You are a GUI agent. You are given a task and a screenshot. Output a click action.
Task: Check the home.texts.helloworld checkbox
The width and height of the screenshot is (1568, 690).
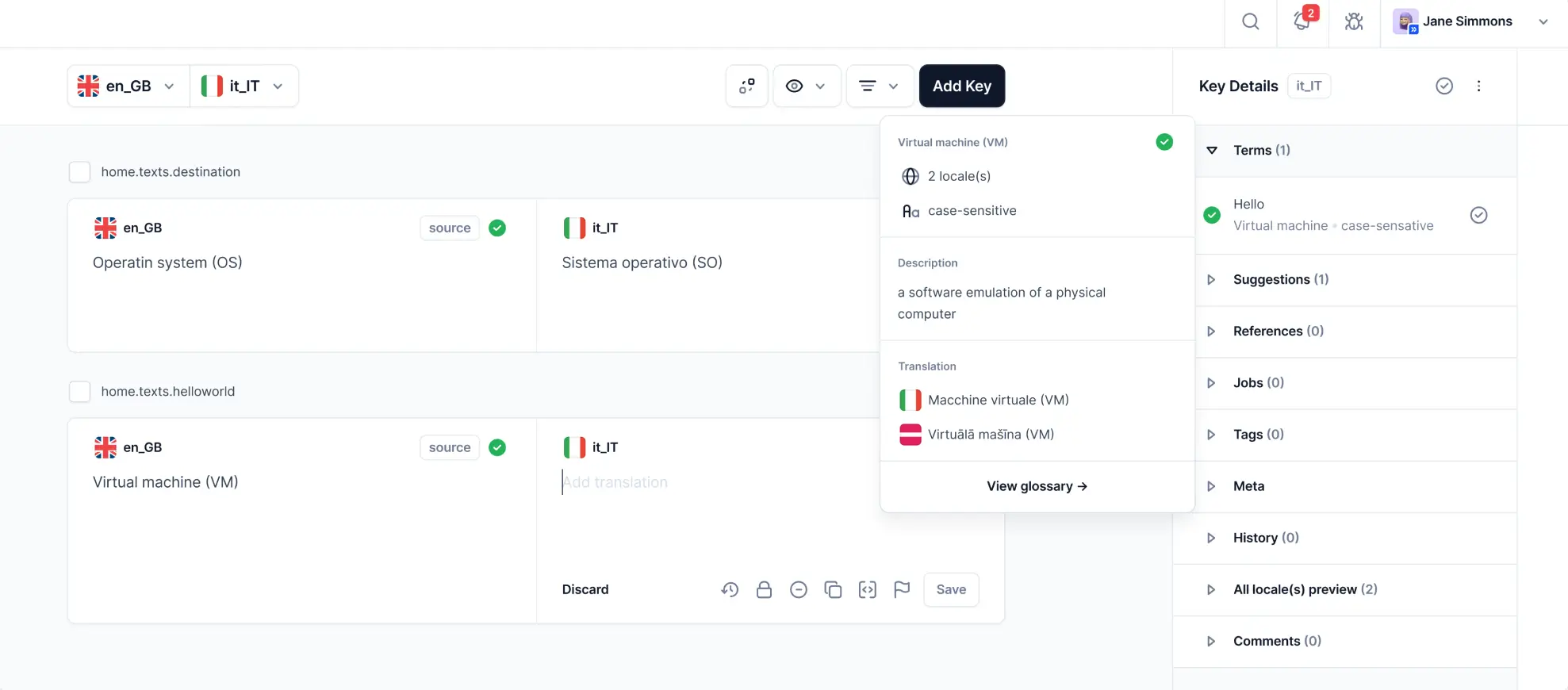[x=79, y=392]
